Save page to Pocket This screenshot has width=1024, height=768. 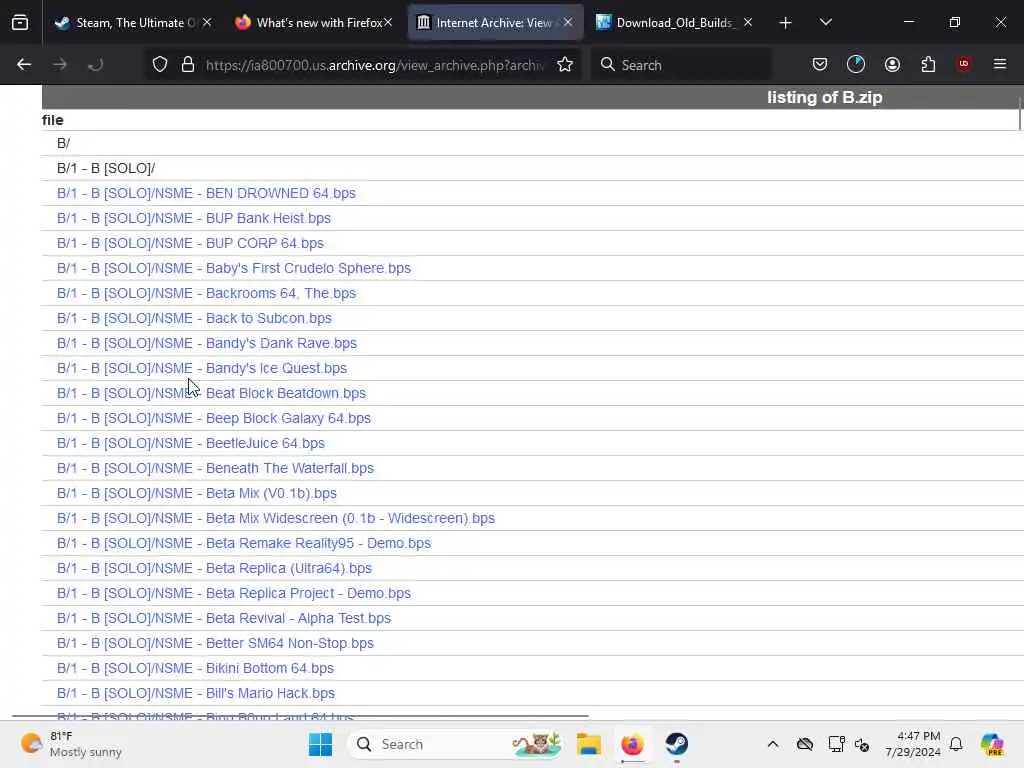tap(820, 64)
